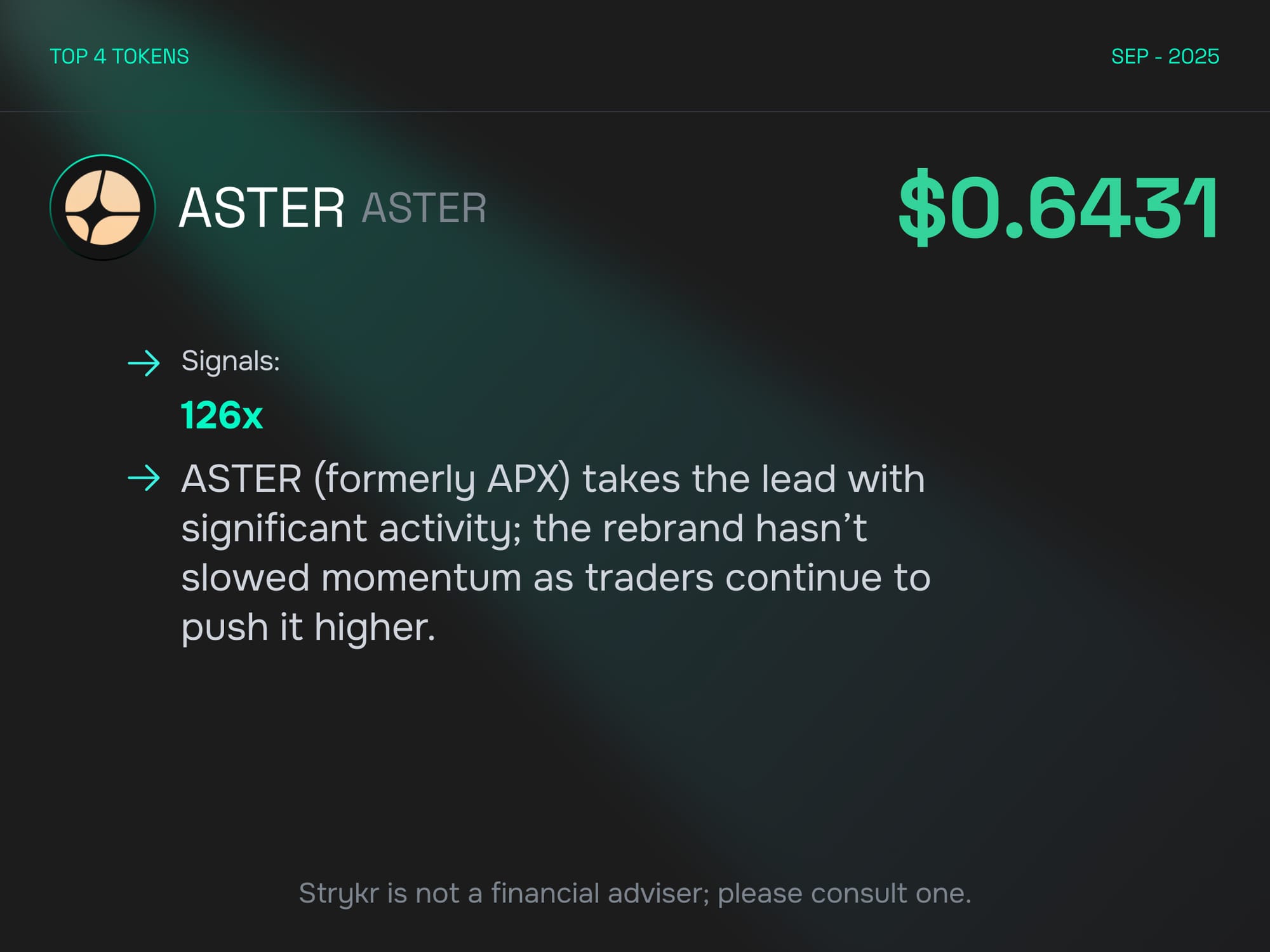Click the white ASTER token name
This screenshot has height=952, width=1270.
point(262,208)
